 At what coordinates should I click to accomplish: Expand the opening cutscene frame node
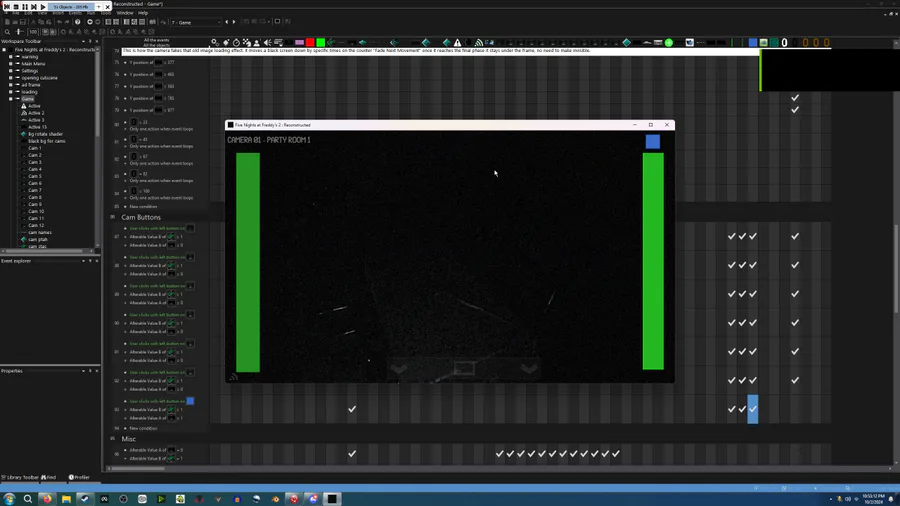coord(11,77)
